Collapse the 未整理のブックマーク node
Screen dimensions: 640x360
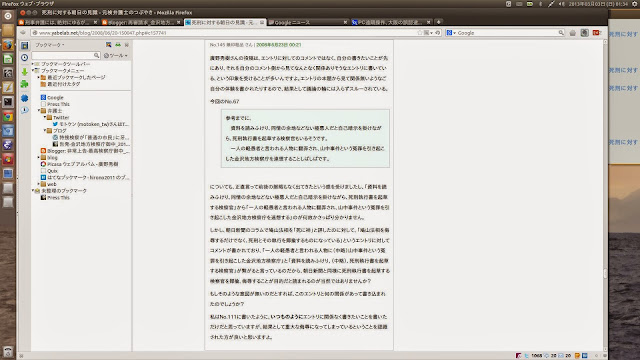click(33, 191)
